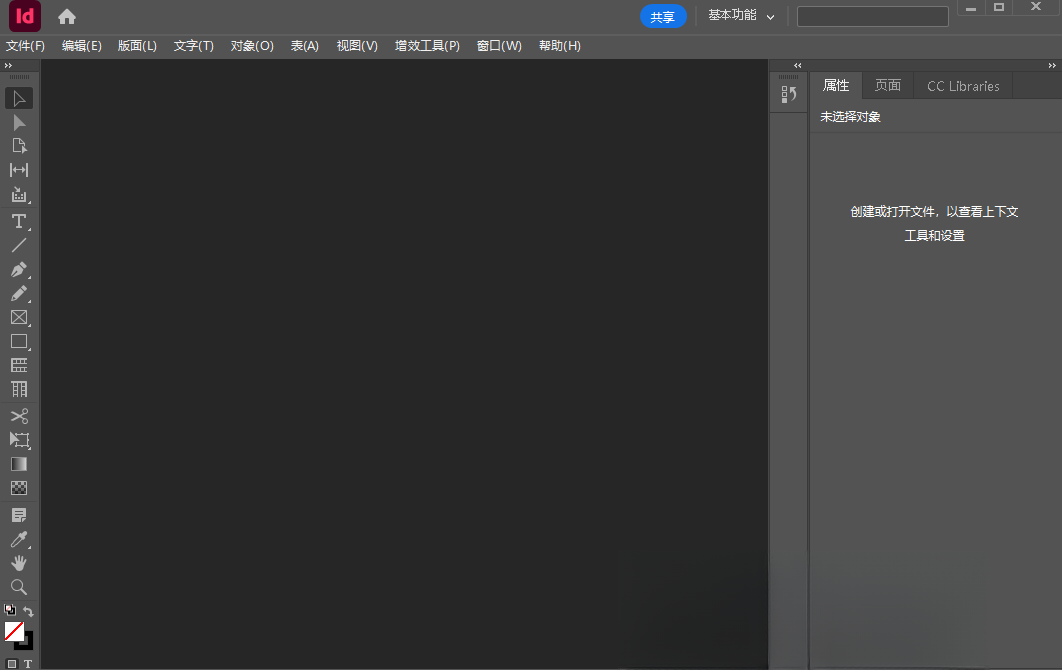The height and width of the screenshot is (670, 1062).
Task: Toggle formatting affects text
Action: pyautogui.click(x=28, y=664)
